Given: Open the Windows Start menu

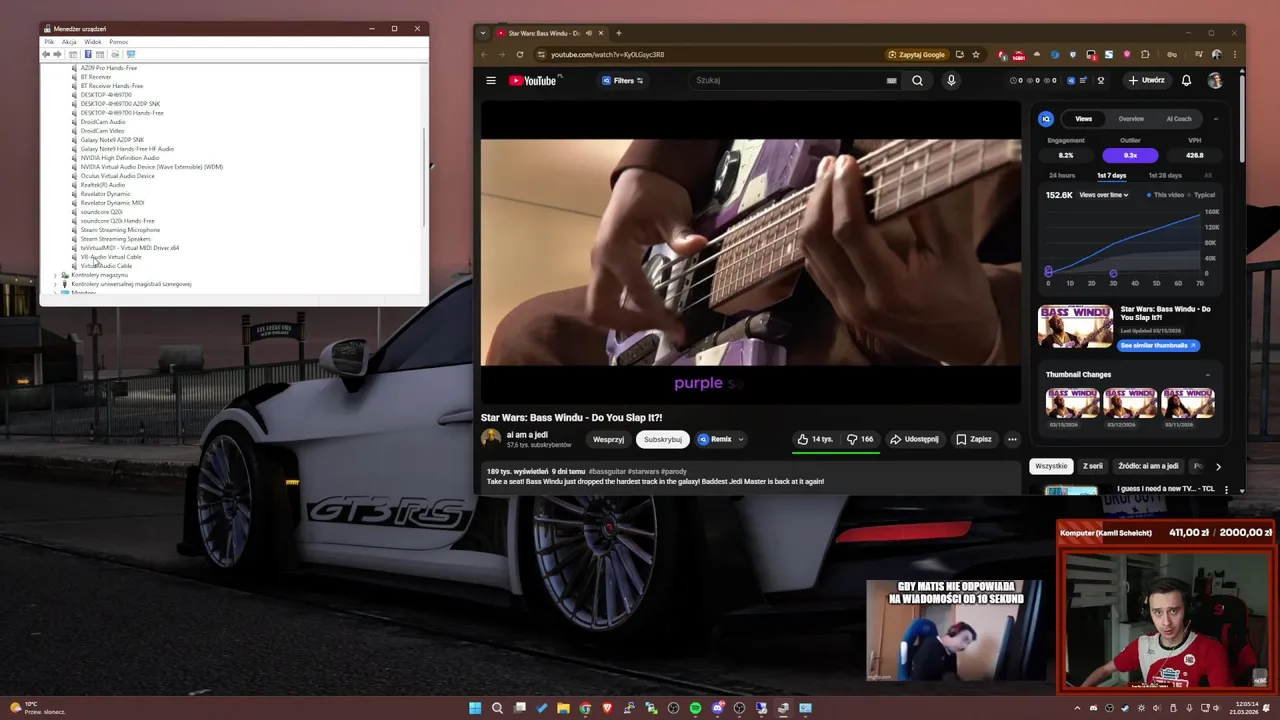Looking at the screenshot, I should pyautogui.click(x=475, y=708).
